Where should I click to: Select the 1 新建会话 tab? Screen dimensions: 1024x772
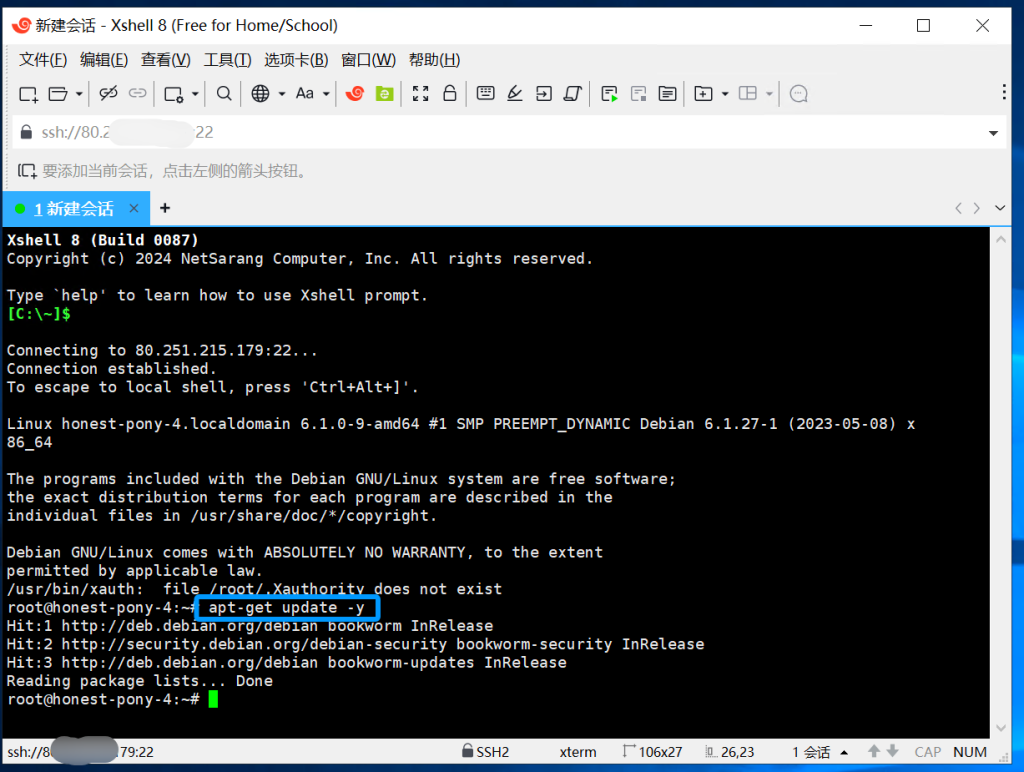tap(76, 208)
